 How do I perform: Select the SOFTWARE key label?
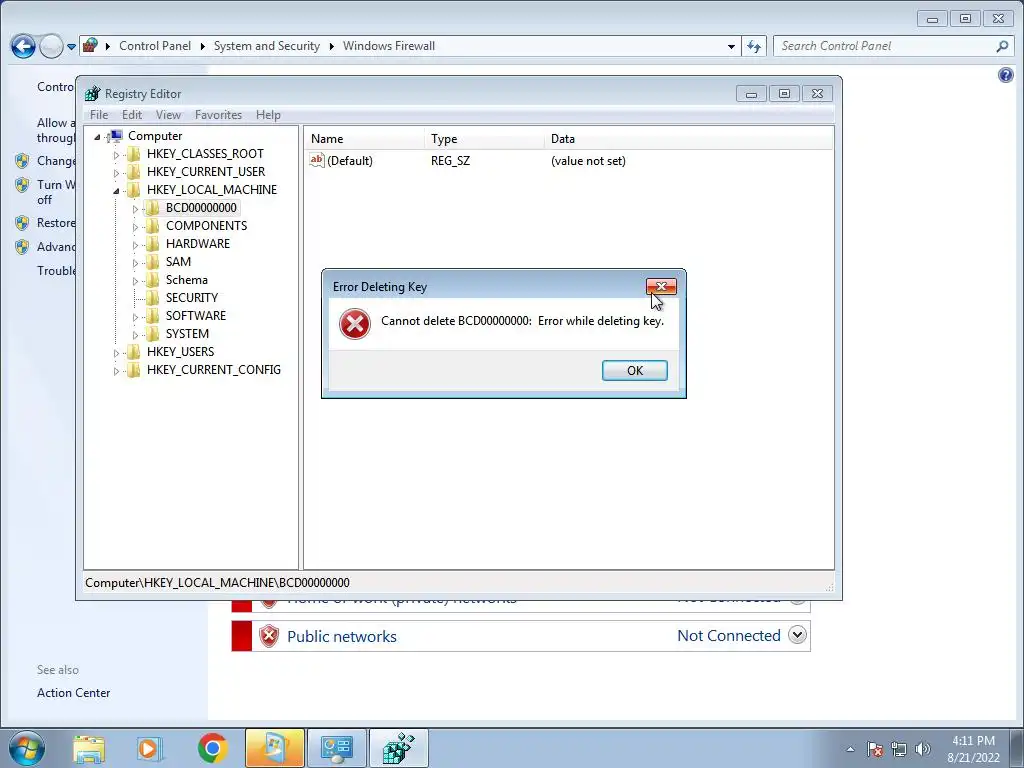(x=195, y=315)
